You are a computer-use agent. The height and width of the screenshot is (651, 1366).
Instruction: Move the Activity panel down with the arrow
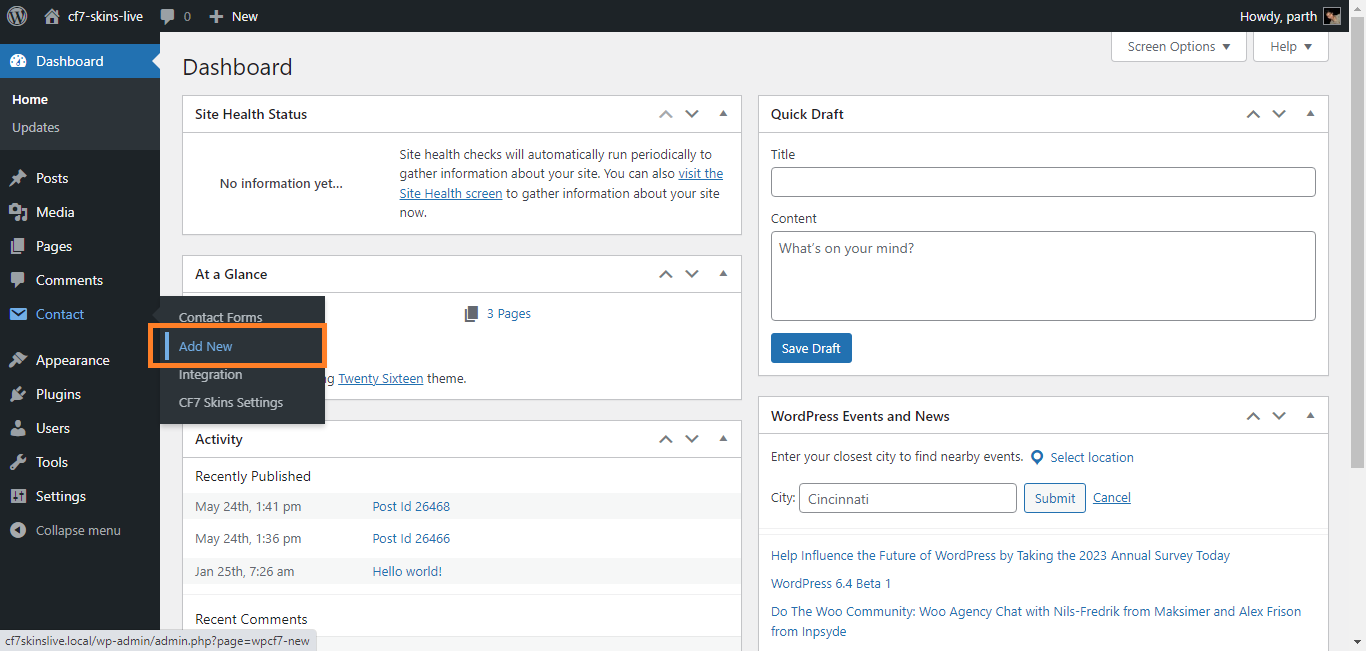tap(691, 439)
